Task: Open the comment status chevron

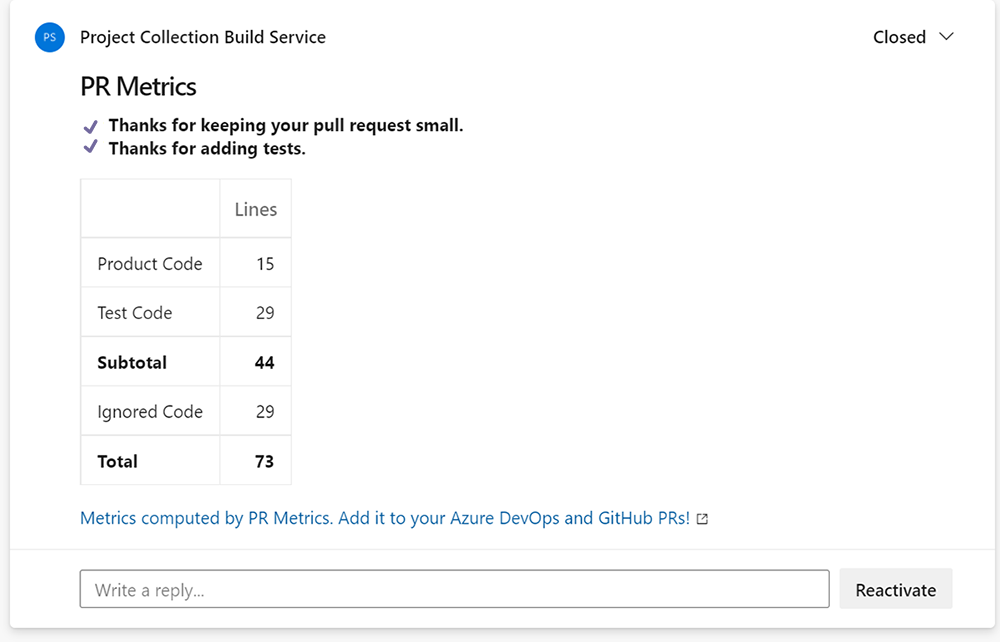Action: pyautogui.click(x=945, y=37)
